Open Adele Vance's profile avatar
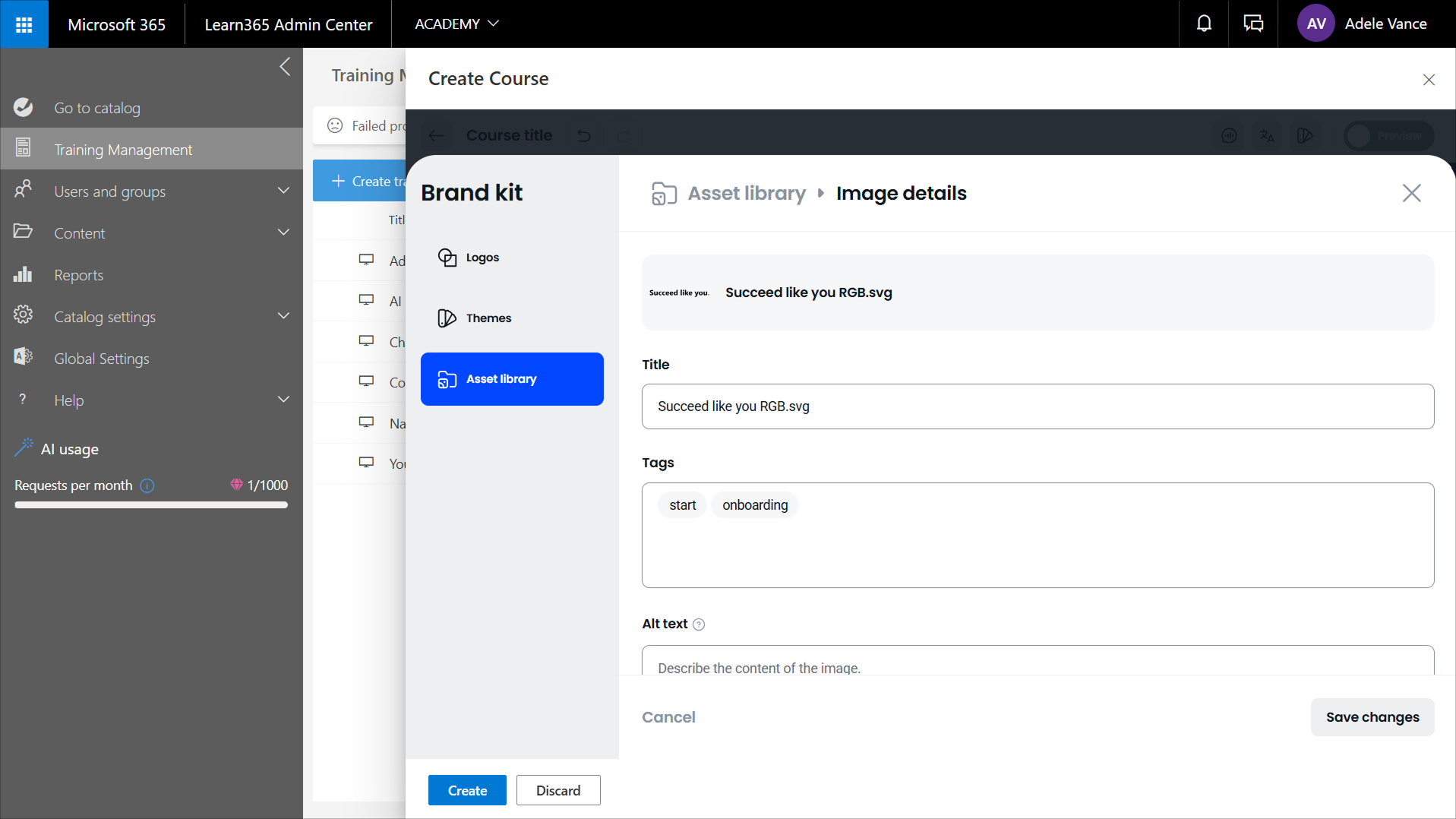Screen dimensions: 1456x819 [1315, 24]
